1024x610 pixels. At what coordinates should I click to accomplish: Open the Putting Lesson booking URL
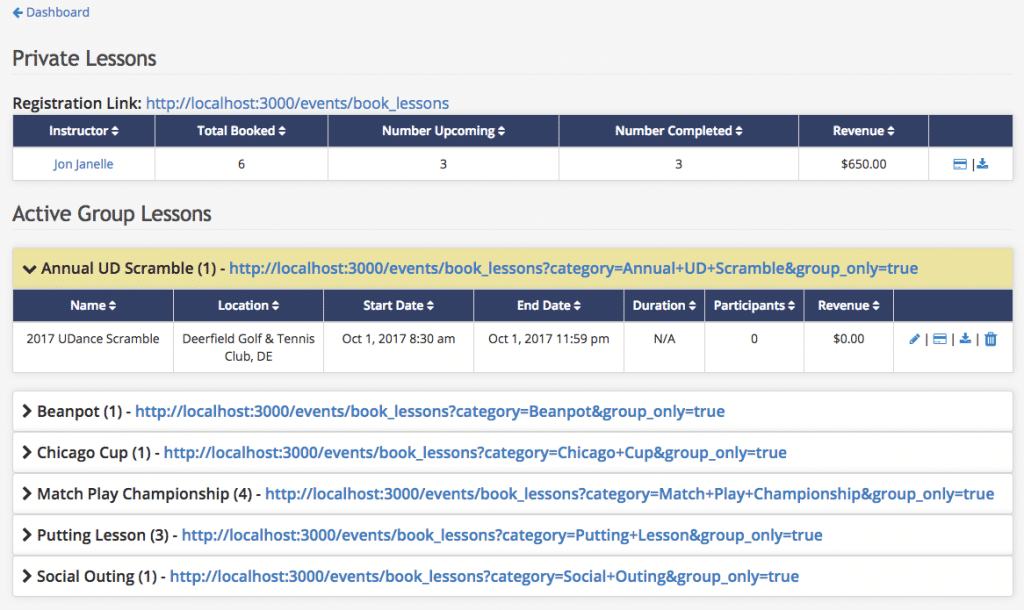click(x=502, y=535)
